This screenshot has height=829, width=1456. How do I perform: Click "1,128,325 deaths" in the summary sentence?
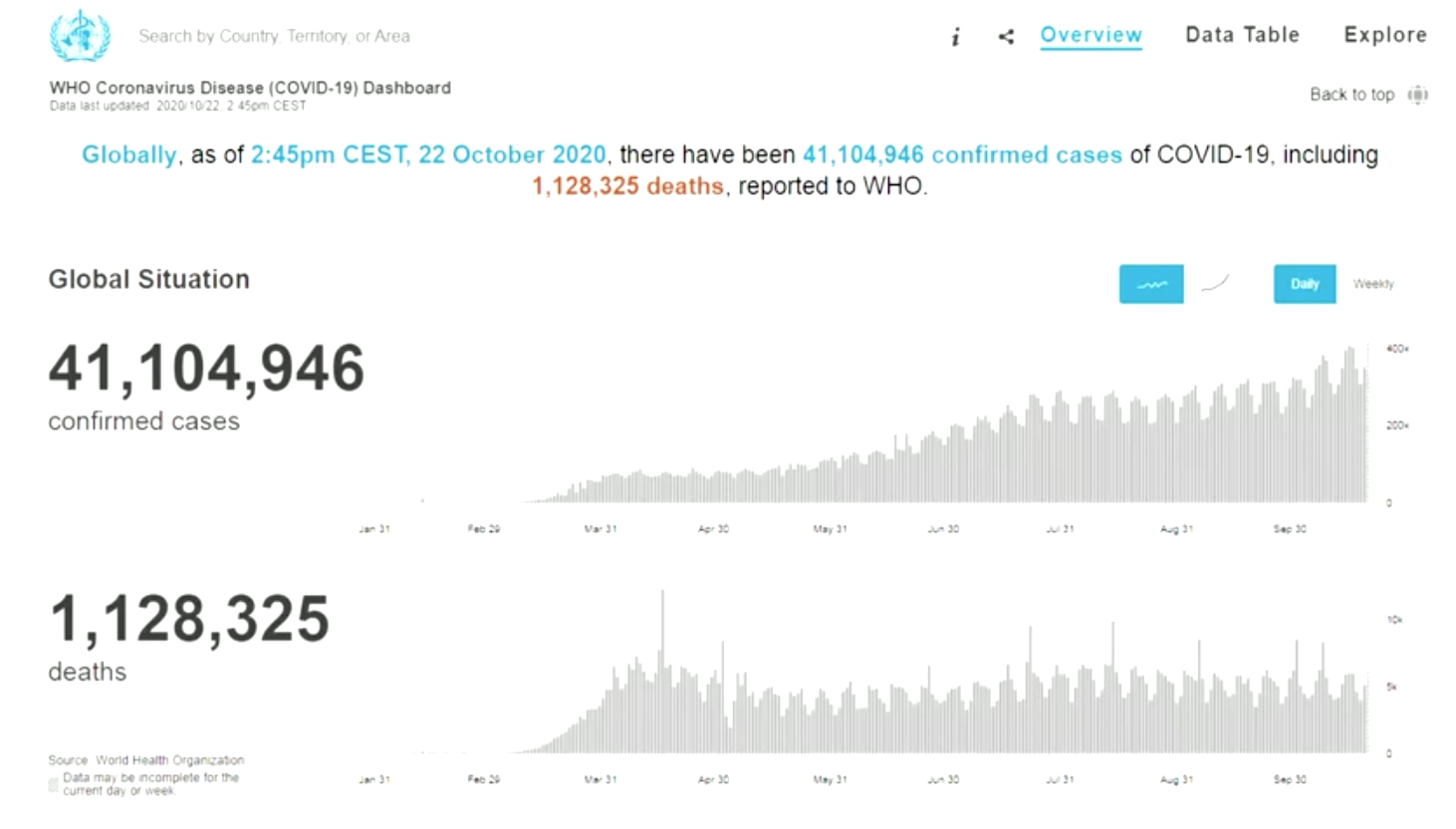tap(627, 186)
